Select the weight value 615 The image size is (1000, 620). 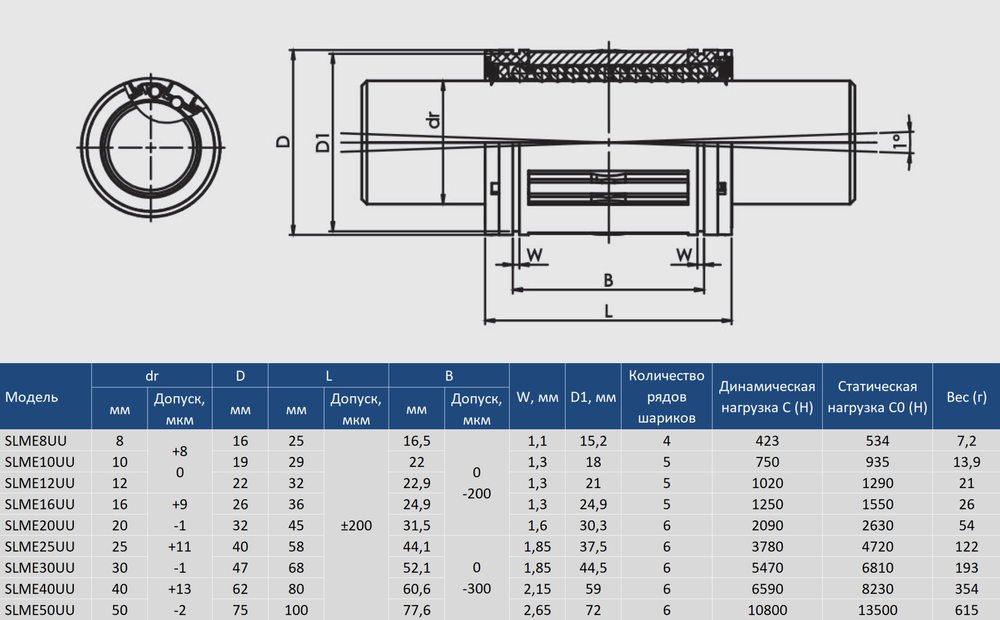[966, 609]
